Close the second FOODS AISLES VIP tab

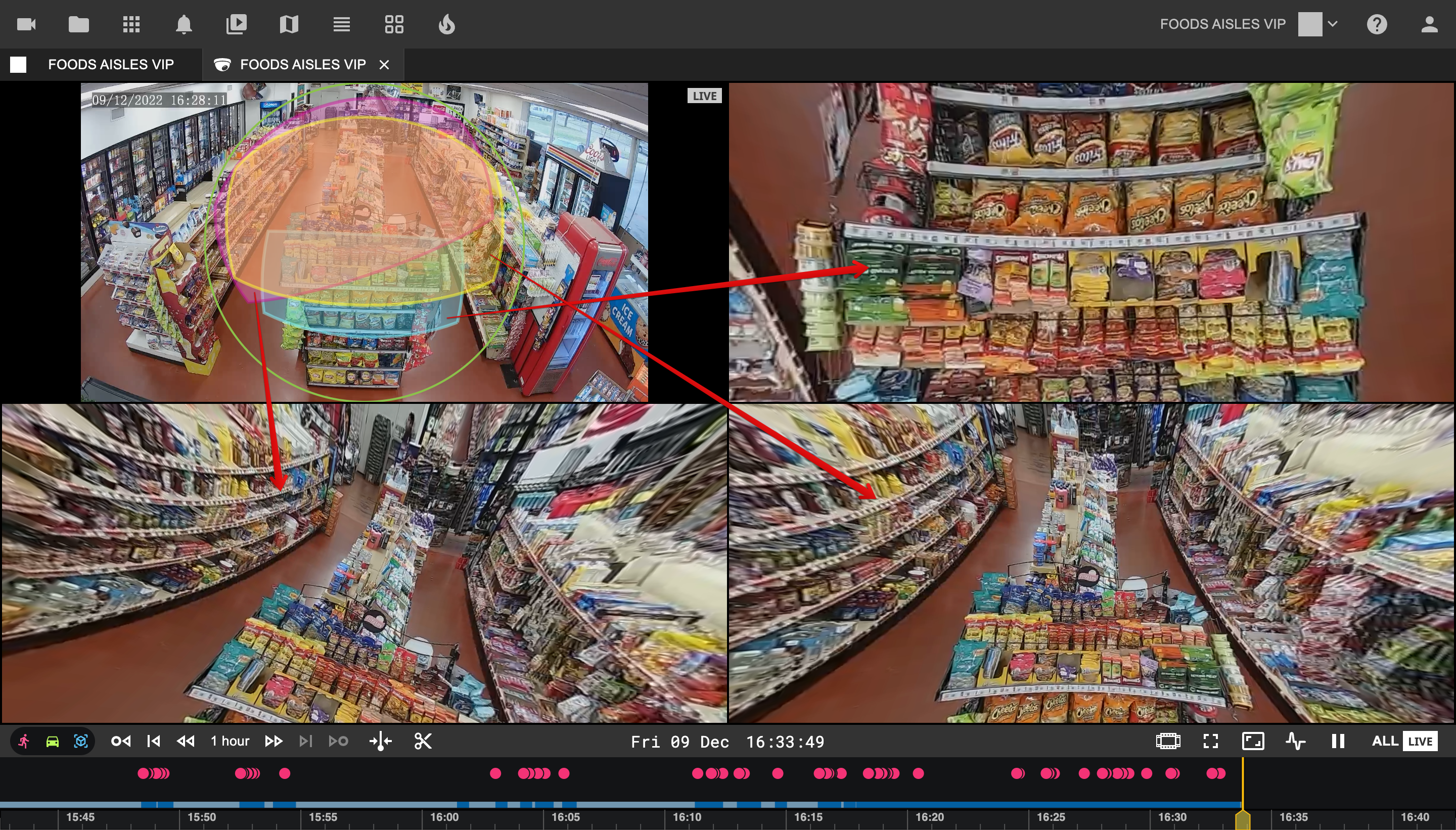point(384,65)
